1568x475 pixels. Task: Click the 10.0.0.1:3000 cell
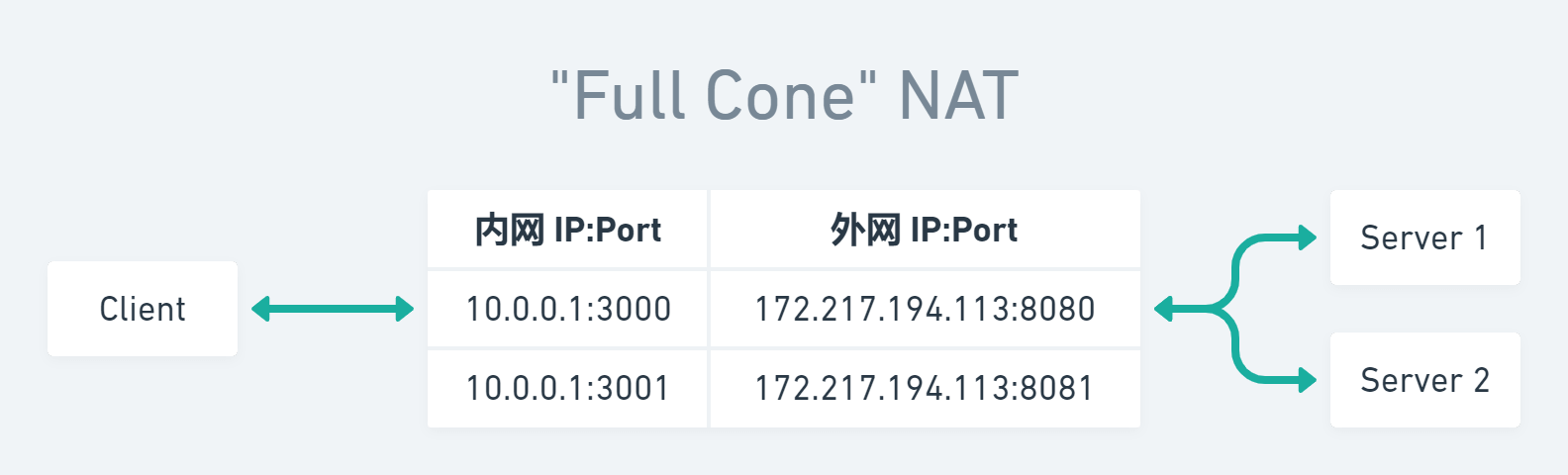click(x=567, y=309)
